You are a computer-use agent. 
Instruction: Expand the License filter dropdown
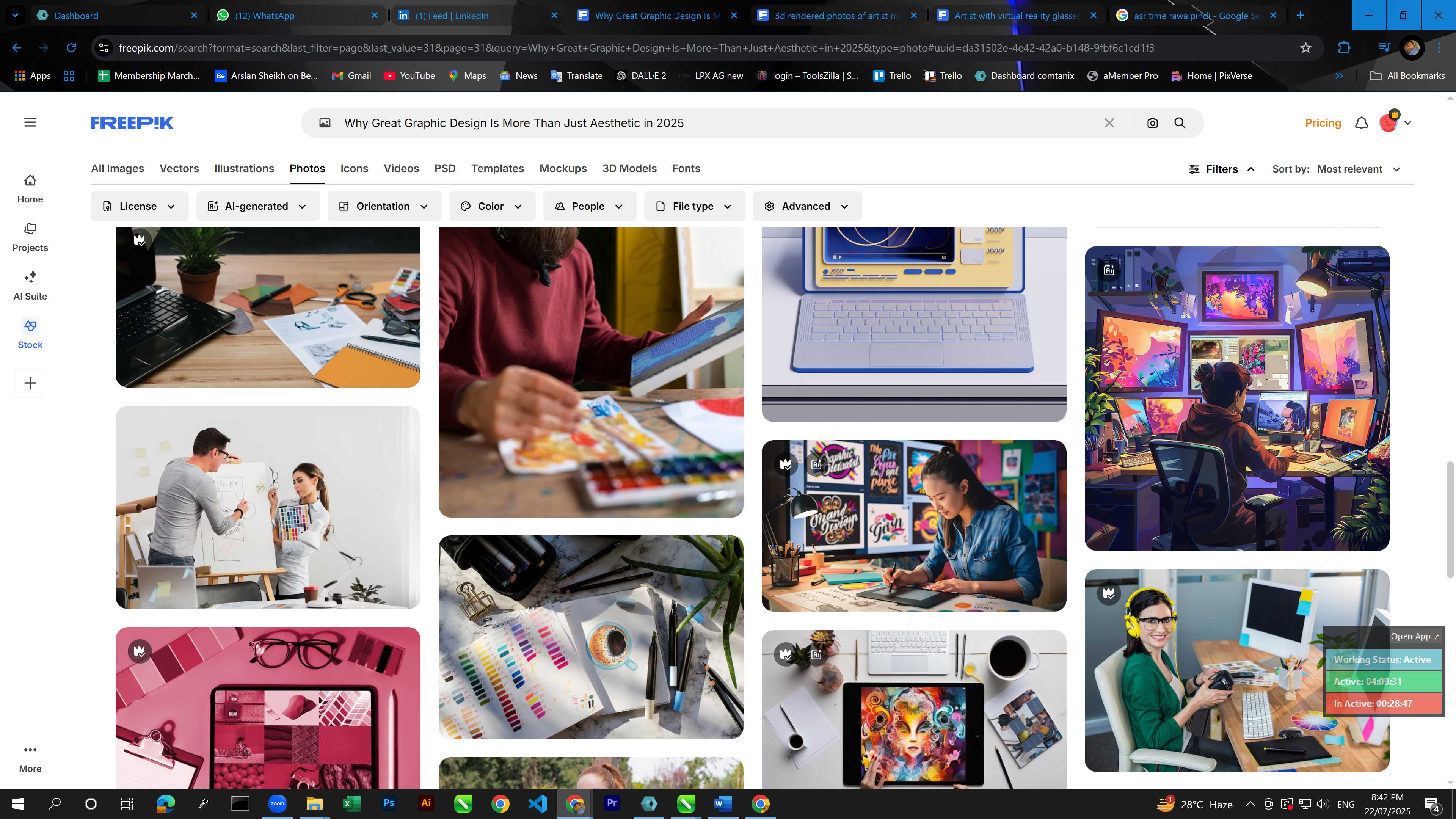[139, 206]
